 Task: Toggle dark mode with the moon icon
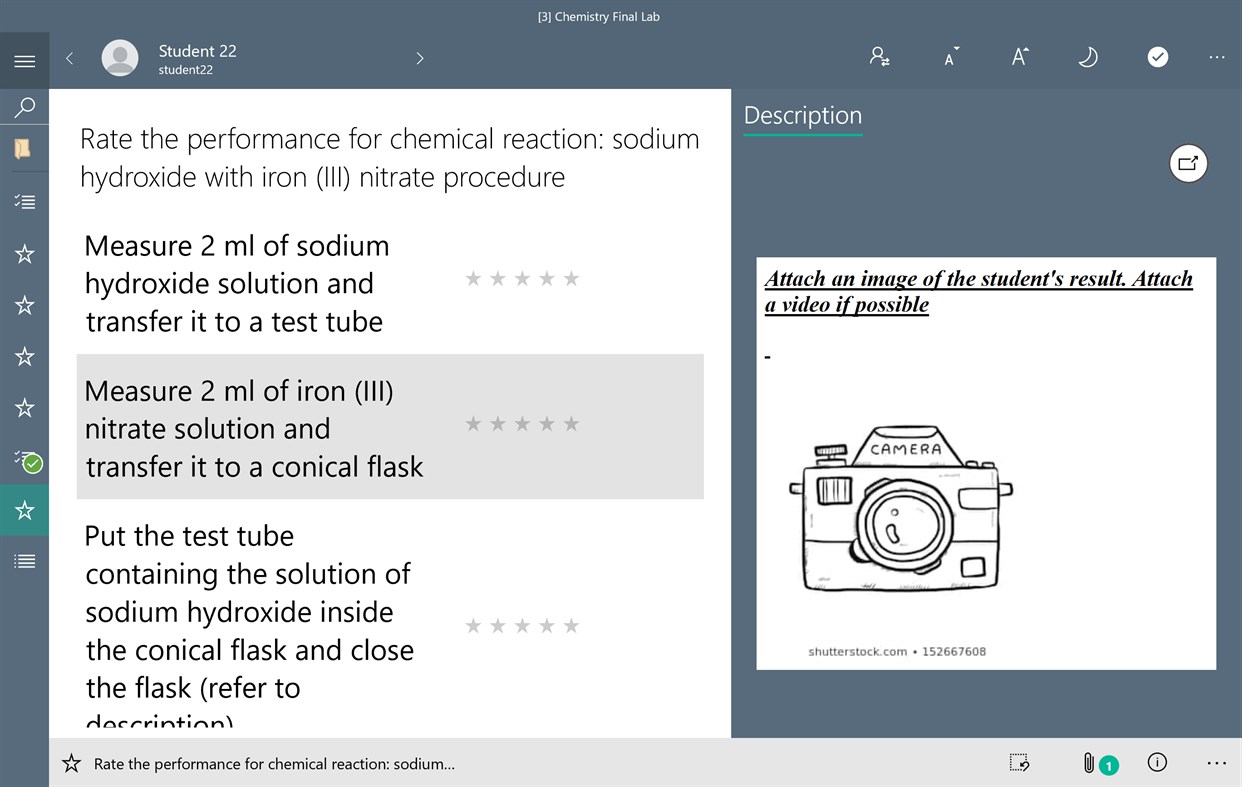(x=1087, y=57)
